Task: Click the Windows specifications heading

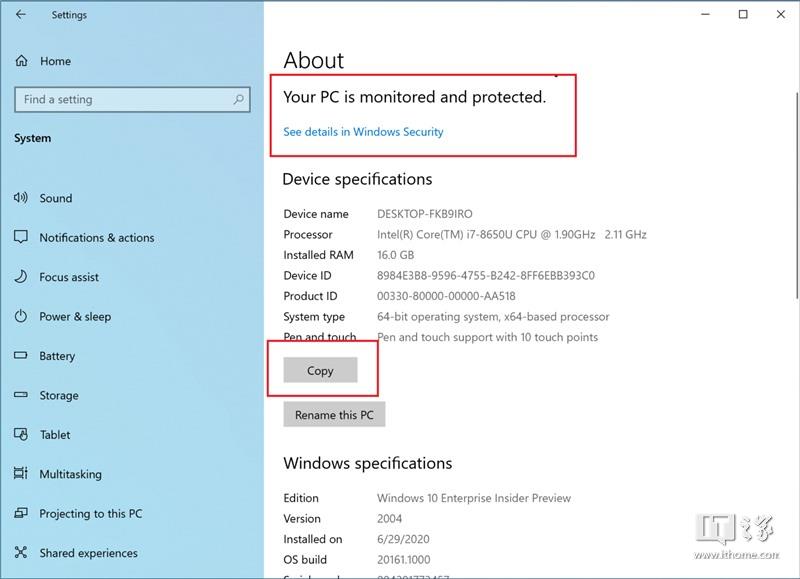Action: point(368,463)
